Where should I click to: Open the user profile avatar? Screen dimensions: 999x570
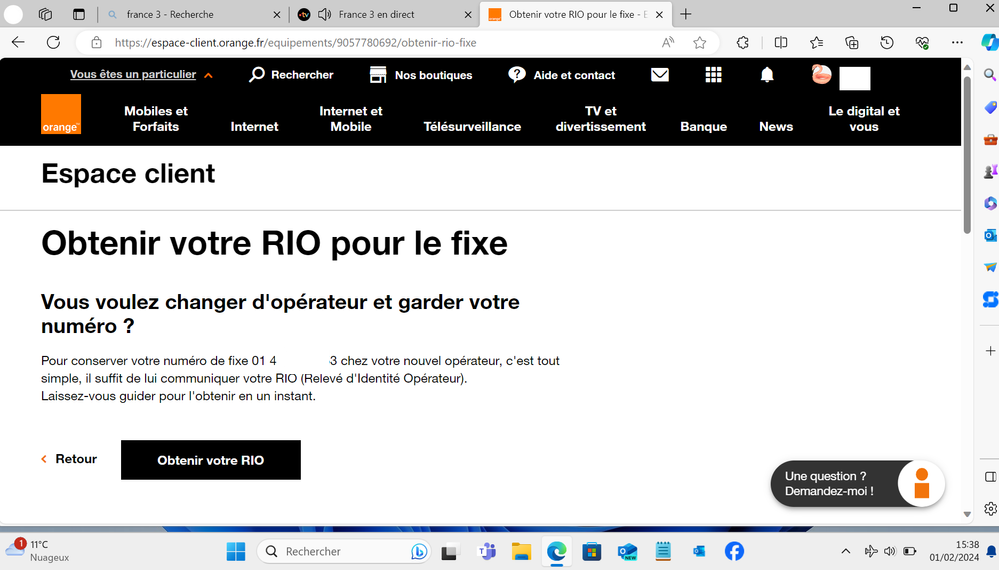821,75
